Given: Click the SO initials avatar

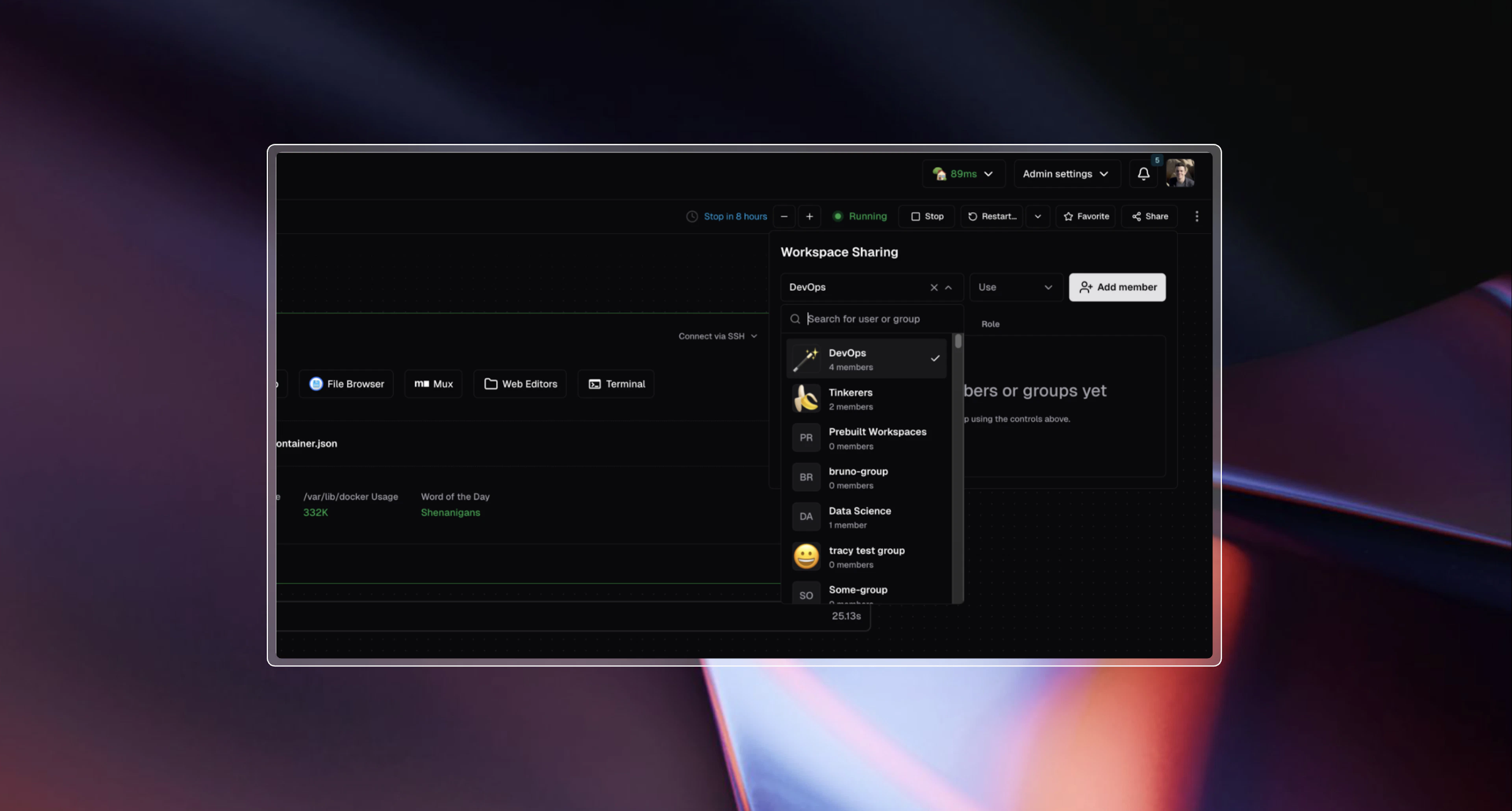Looking at the screenshot, I should click(806, 593).
